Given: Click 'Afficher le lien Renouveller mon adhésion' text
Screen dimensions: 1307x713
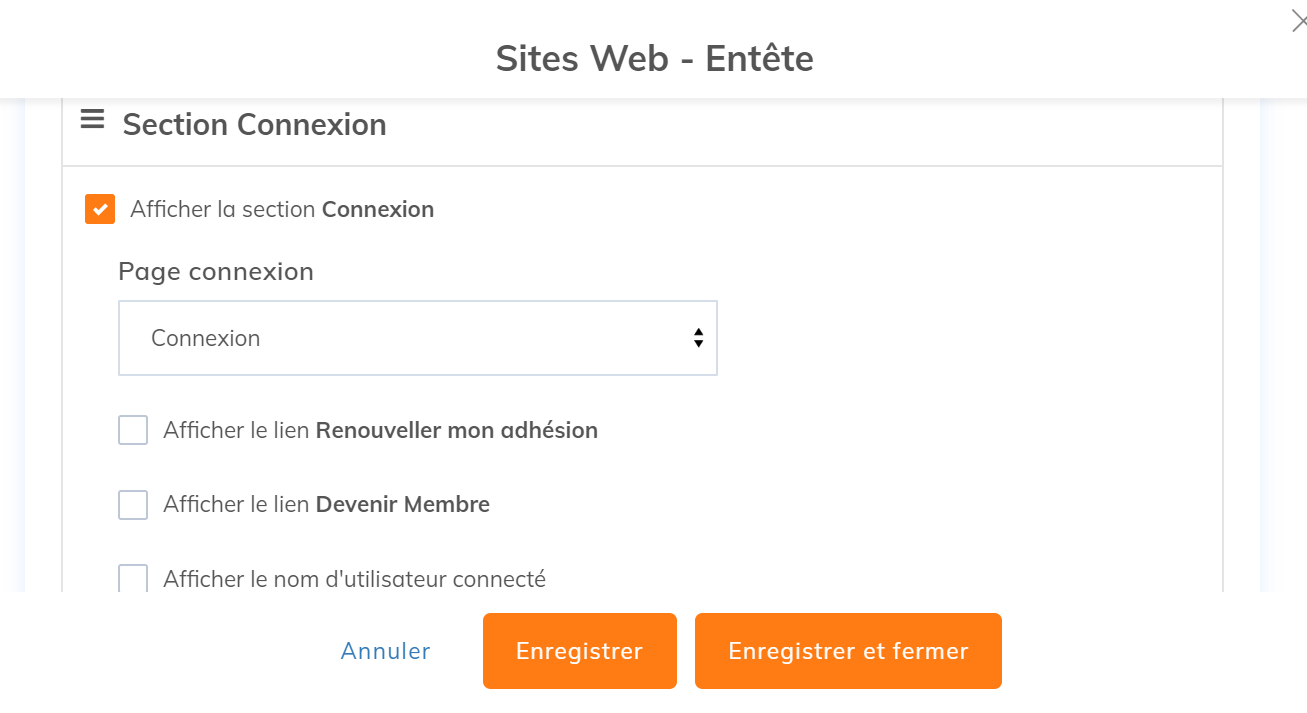Looking at the screenshot, I should click(380, 431).
